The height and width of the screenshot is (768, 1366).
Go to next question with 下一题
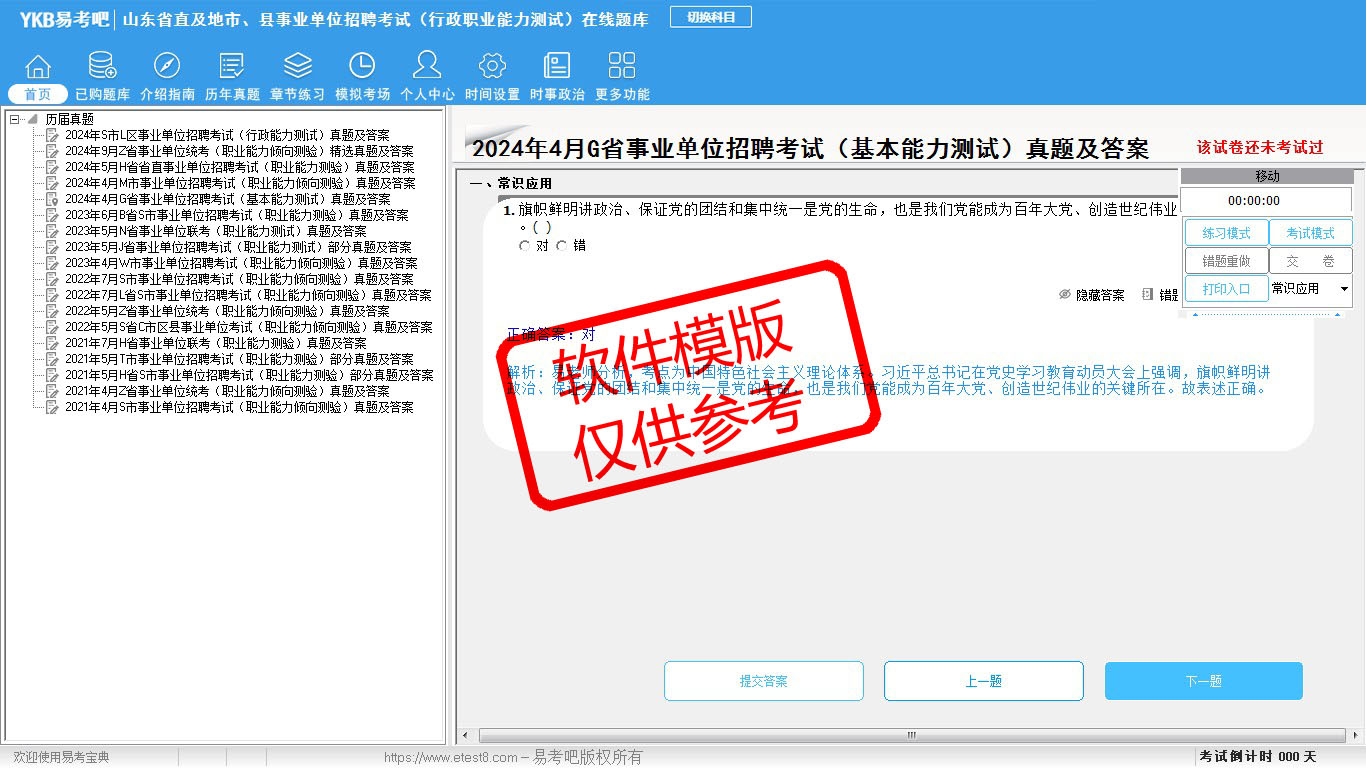click(1203, 681)
